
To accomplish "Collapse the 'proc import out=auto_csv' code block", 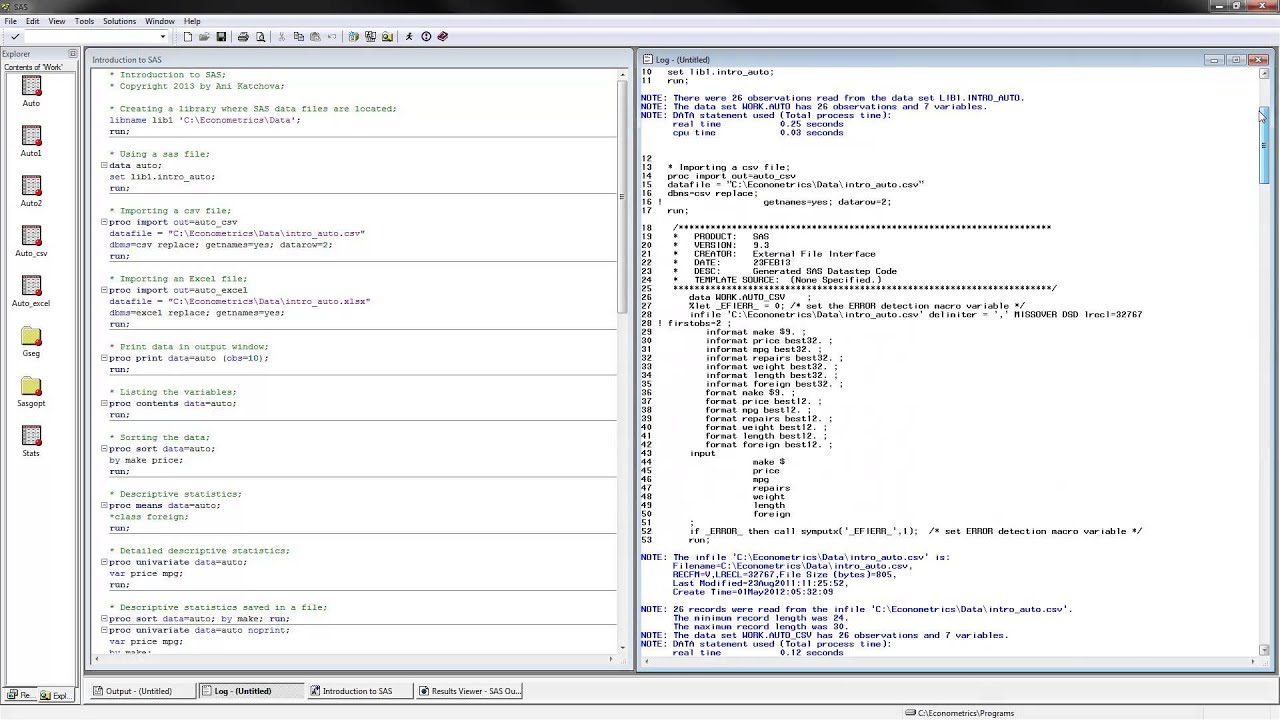I will coord(104,222).
